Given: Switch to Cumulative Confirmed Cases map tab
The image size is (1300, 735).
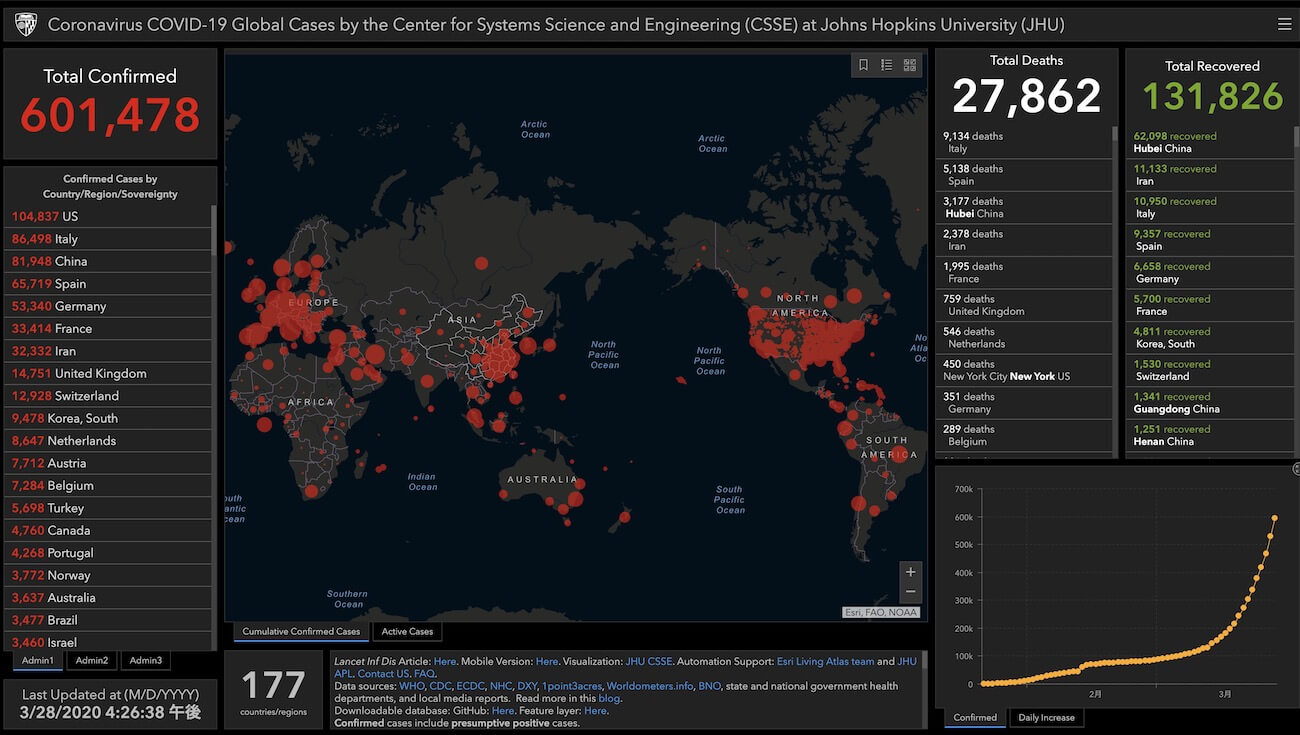Looking at the screenshot, I should [x=301, y=632].
